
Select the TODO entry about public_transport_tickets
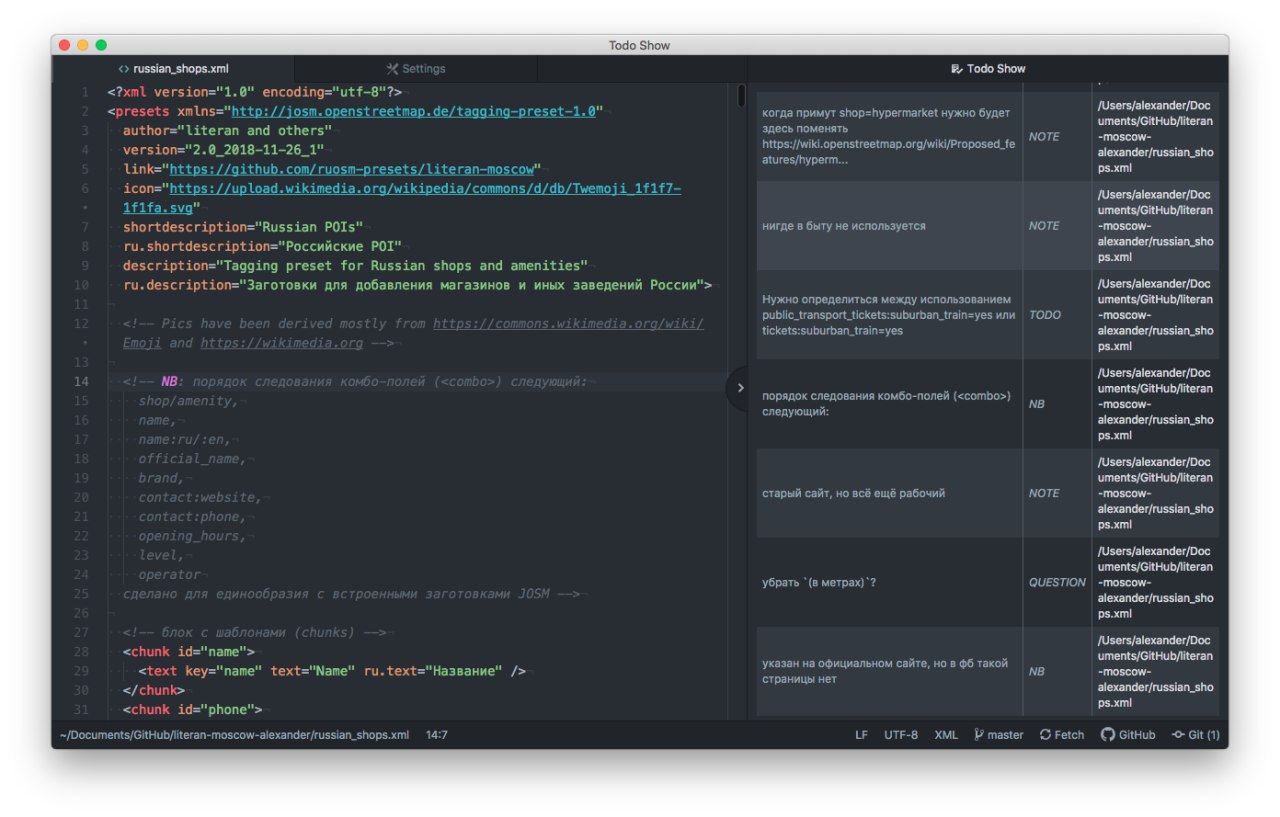[x=888, y=315]
